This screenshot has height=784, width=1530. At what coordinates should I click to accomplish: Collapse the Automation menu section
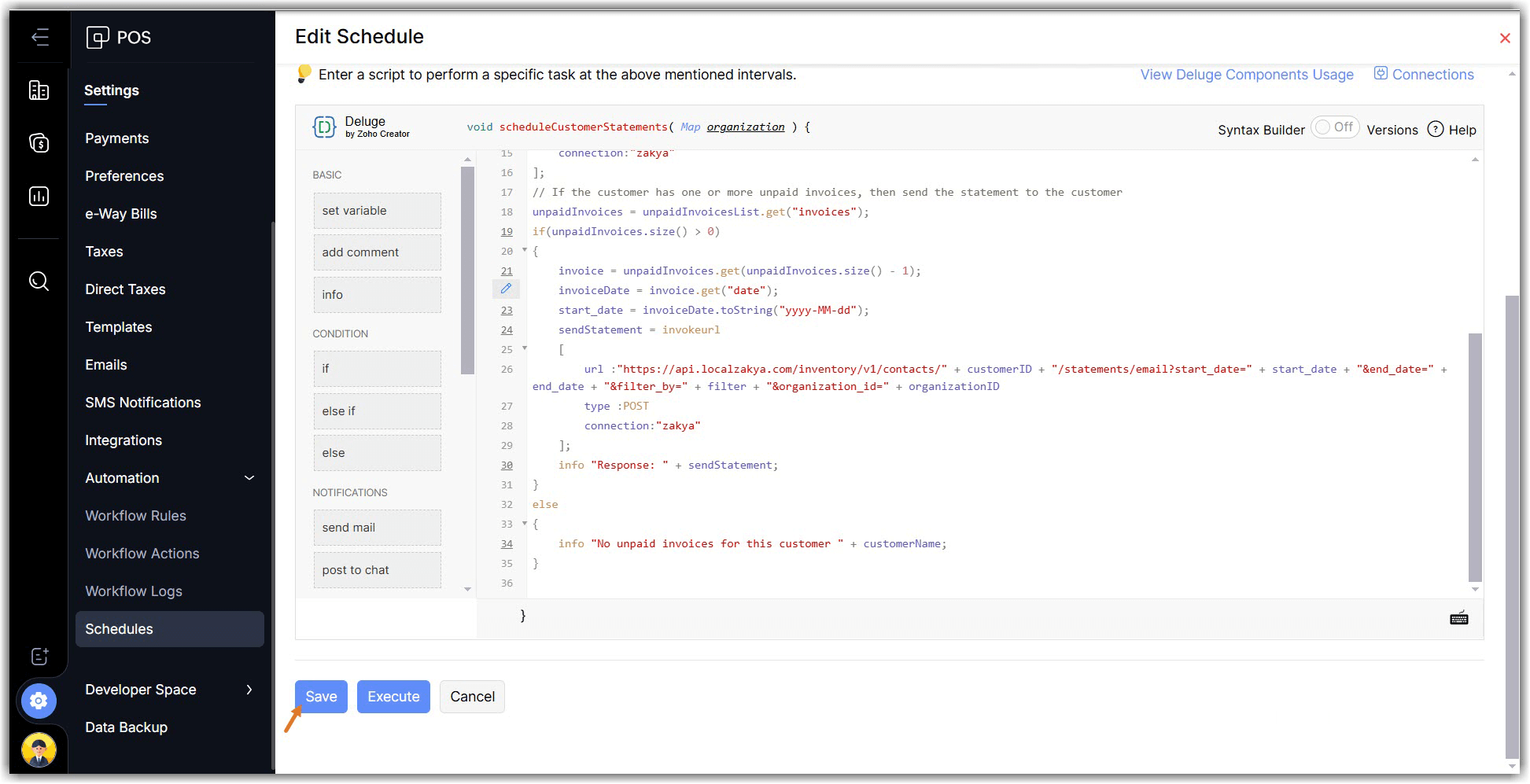(x=249, y=478)
